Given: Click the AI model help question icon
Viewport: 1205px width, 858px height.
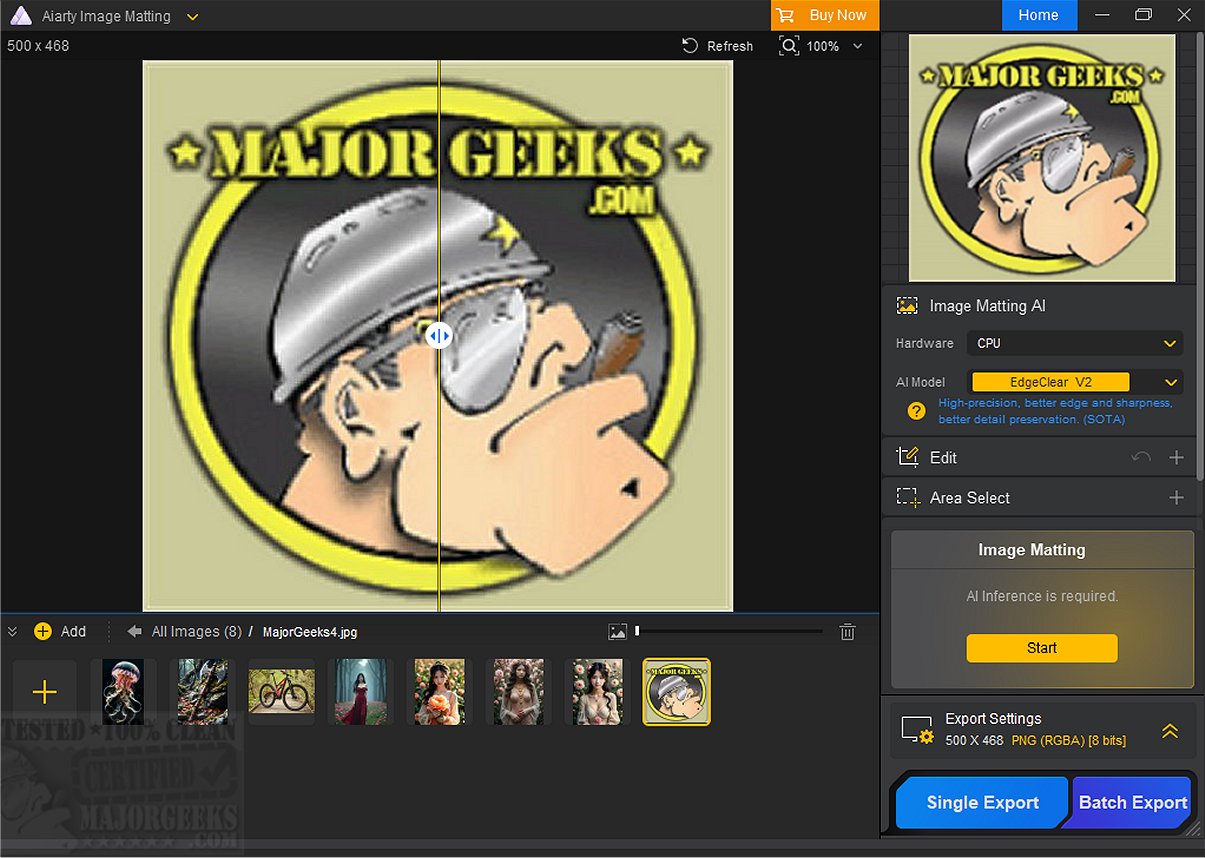Looking at the screenshot, I should 916,411.
